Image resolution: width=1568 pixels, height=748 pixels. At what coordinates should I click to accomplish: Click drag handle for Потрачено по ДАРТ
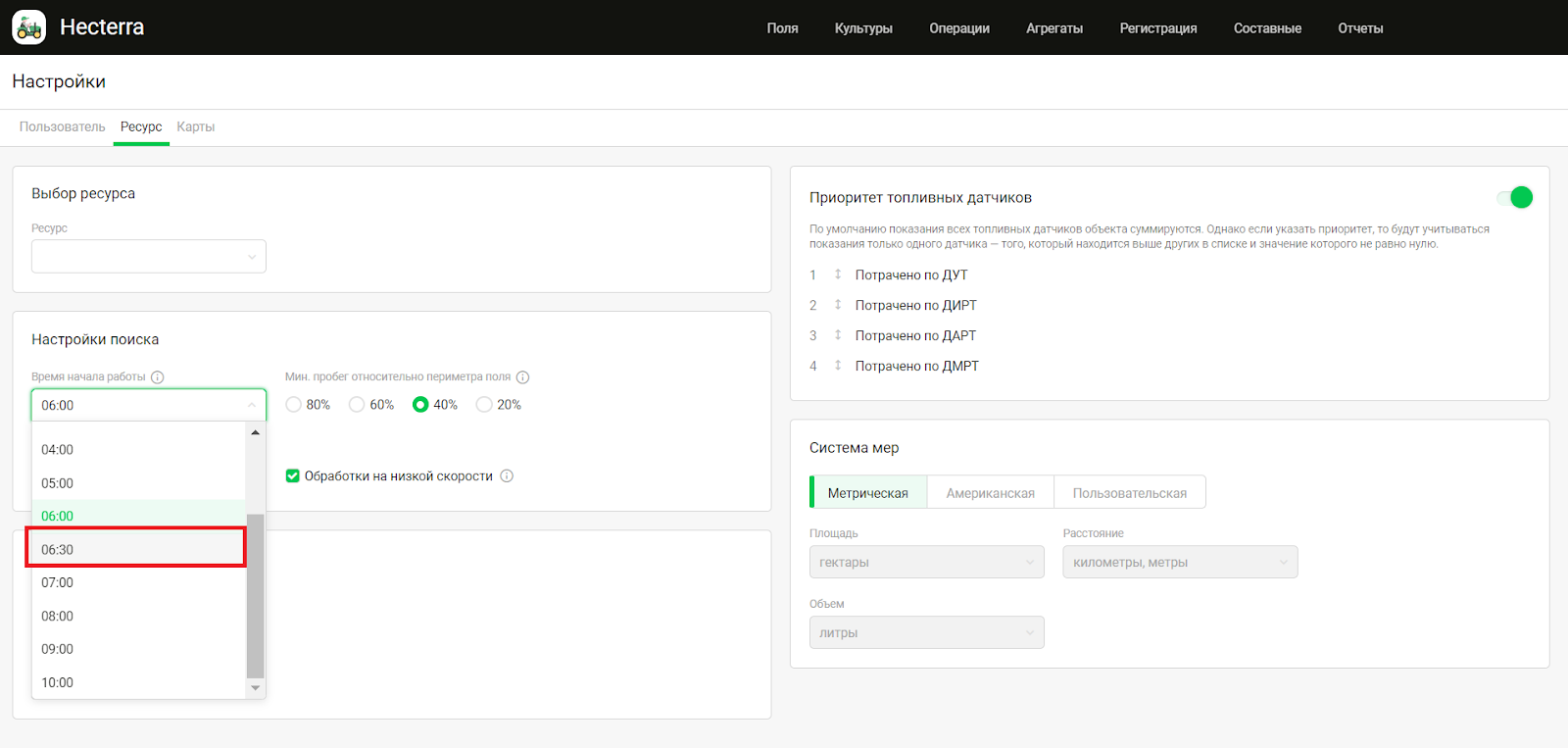pyautogui.click(x=838, y=335)
